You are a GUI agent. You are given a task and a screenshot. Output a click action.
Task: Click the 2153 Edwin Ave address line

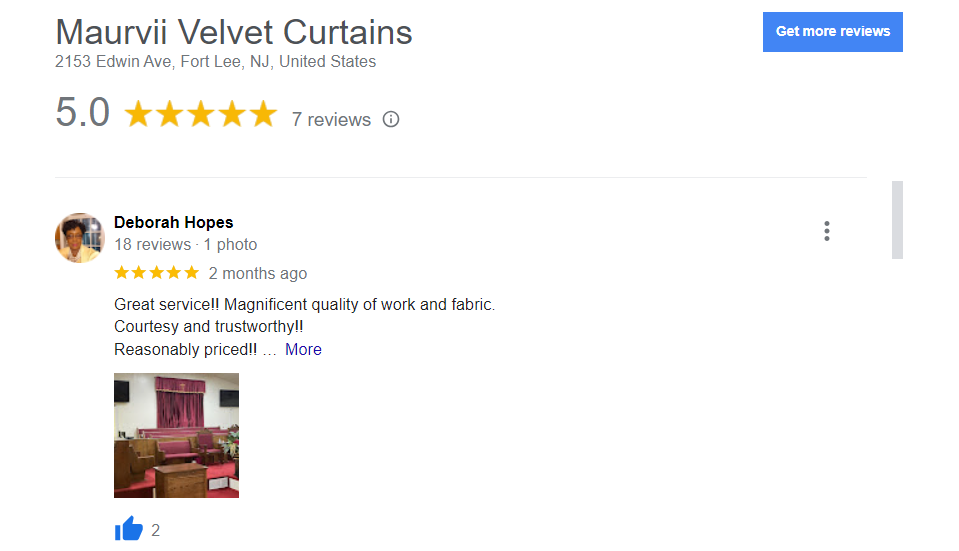216,62
